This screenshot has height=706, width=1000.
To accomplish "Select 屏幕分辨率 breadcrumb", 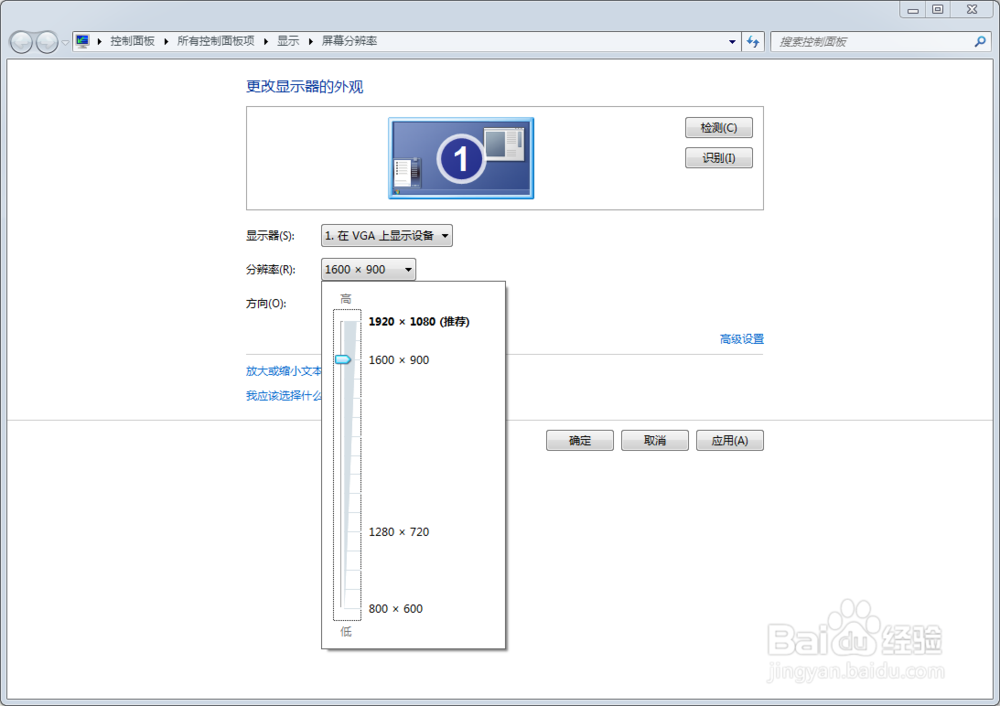I will pyautogui.click(x=349, y=41).
